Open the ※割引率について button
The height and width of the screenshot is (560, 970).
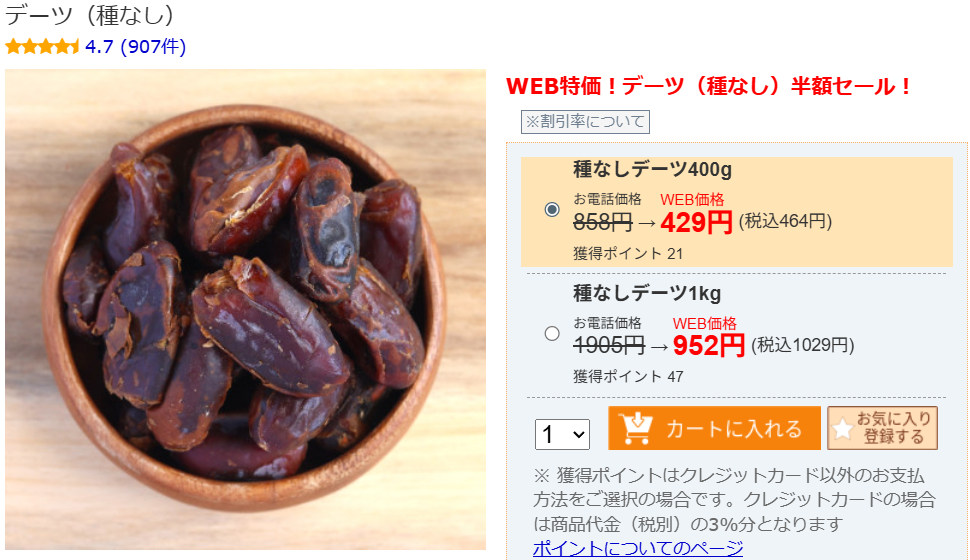click(x=585, y=121)
